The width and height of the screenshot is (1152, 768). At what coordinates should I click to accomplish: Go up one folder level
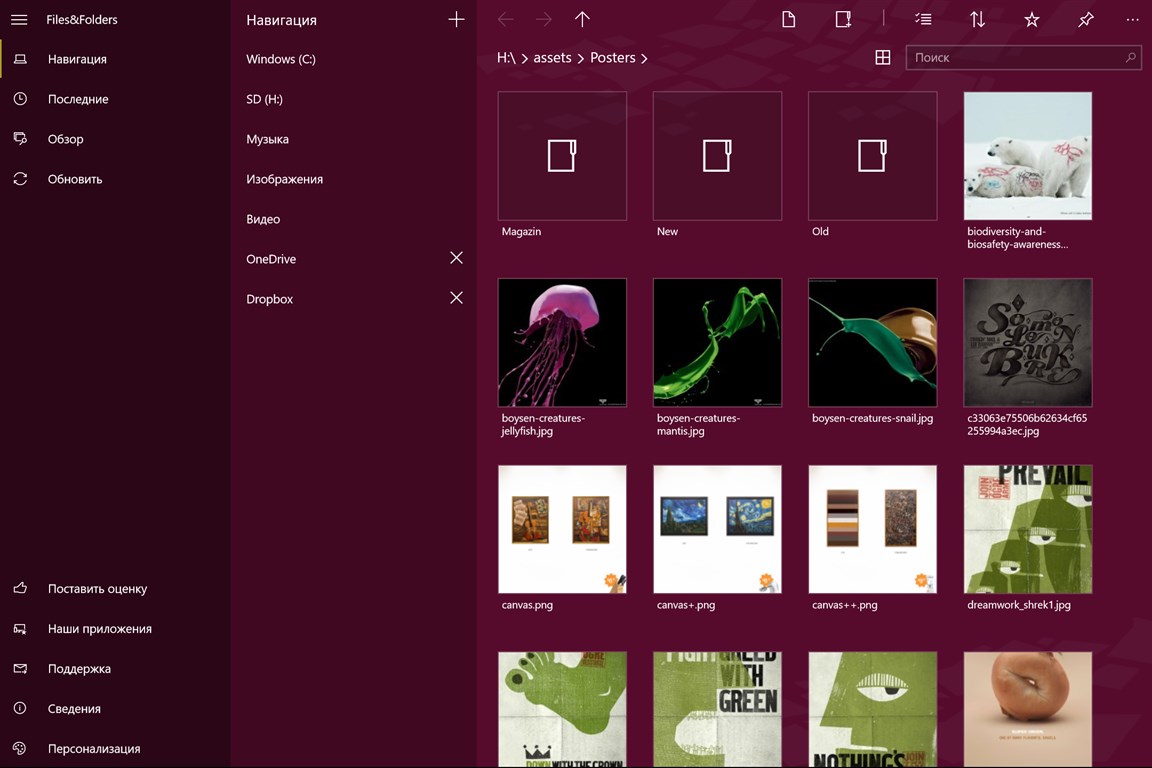pyautogui.click(x=582, y=19)
